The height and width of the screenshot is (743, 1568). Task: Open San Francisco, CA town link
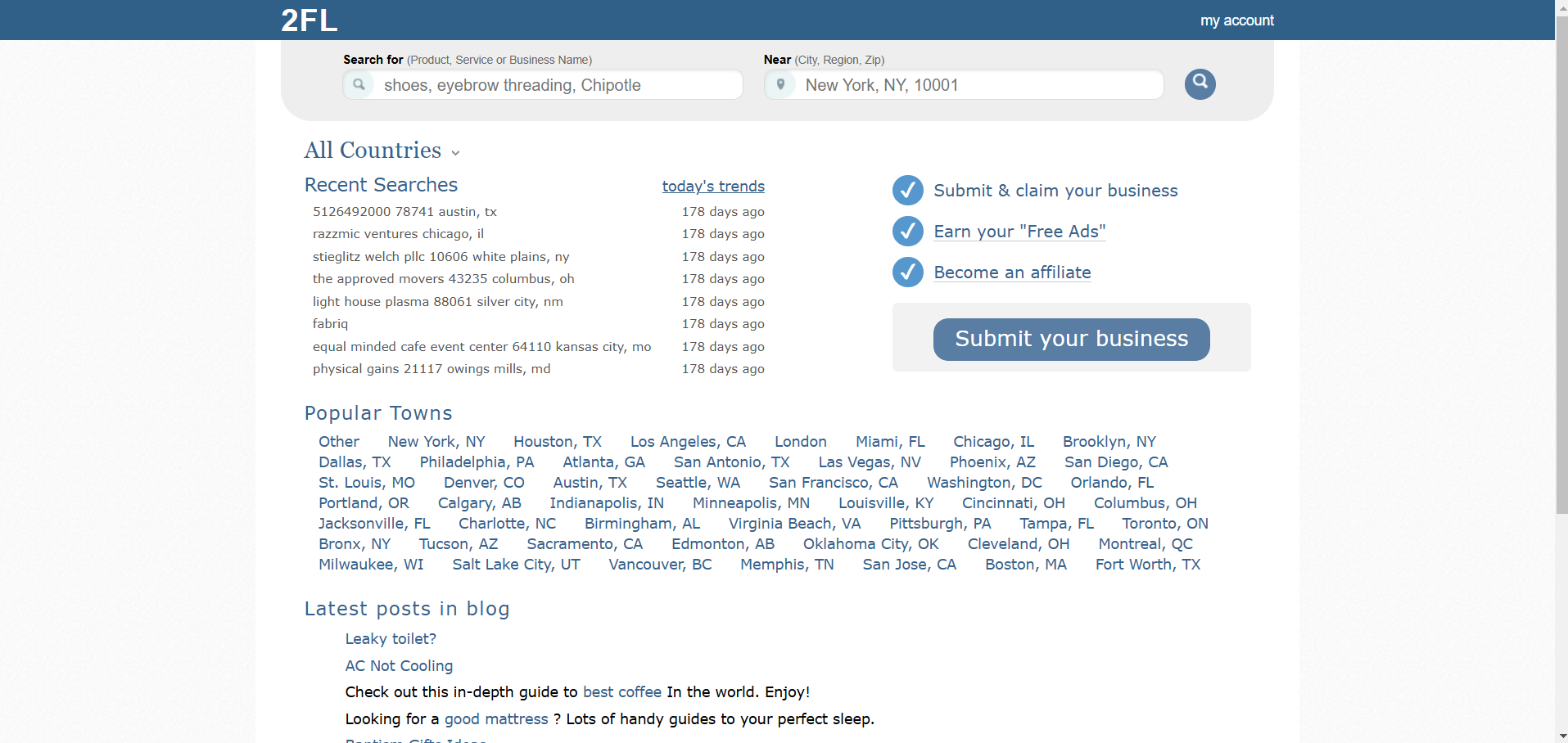click(834, 483)
